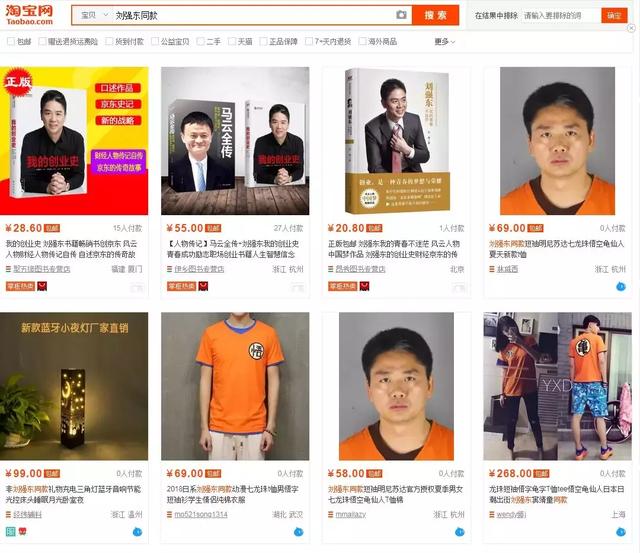Enable the 天猫 Tmall filter checkbox
Screen dimensions: 640x553
(x=232, y=41)
